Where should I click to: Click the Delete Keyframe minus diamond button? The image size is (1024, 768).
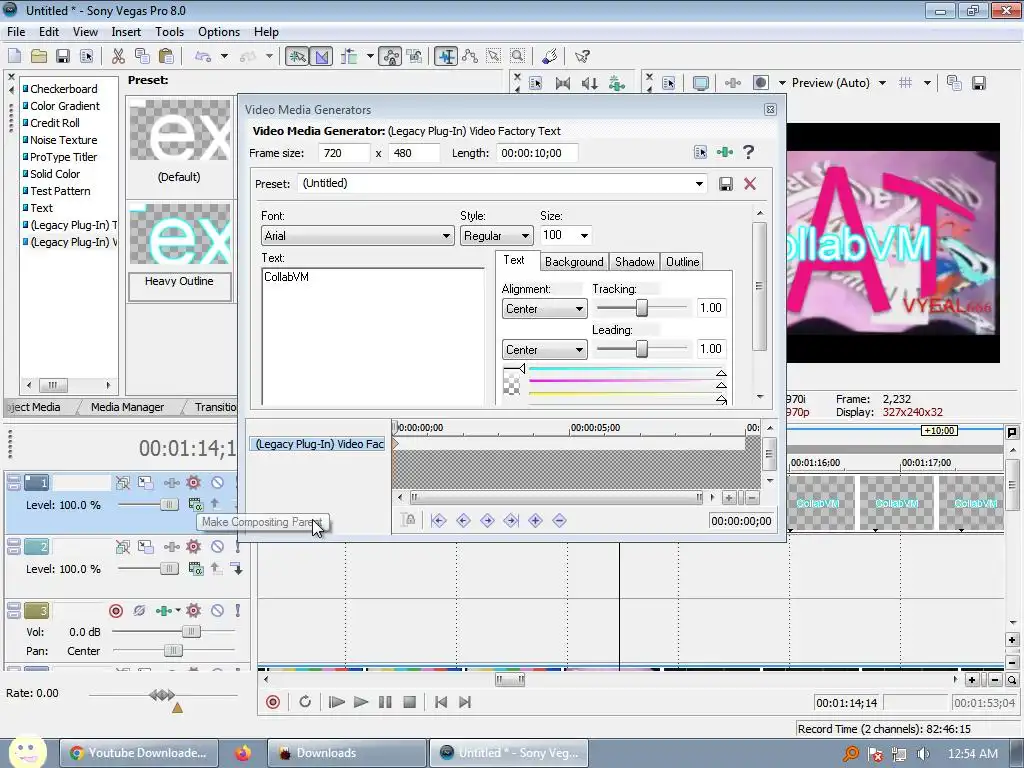tap(559, 520)
